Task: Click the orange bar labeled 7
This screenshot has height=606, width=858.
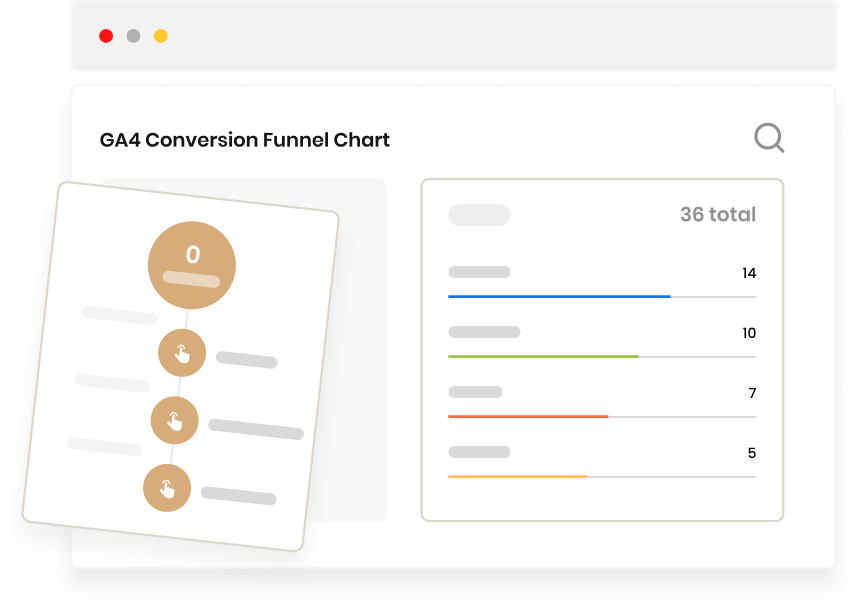Action: 529,414
